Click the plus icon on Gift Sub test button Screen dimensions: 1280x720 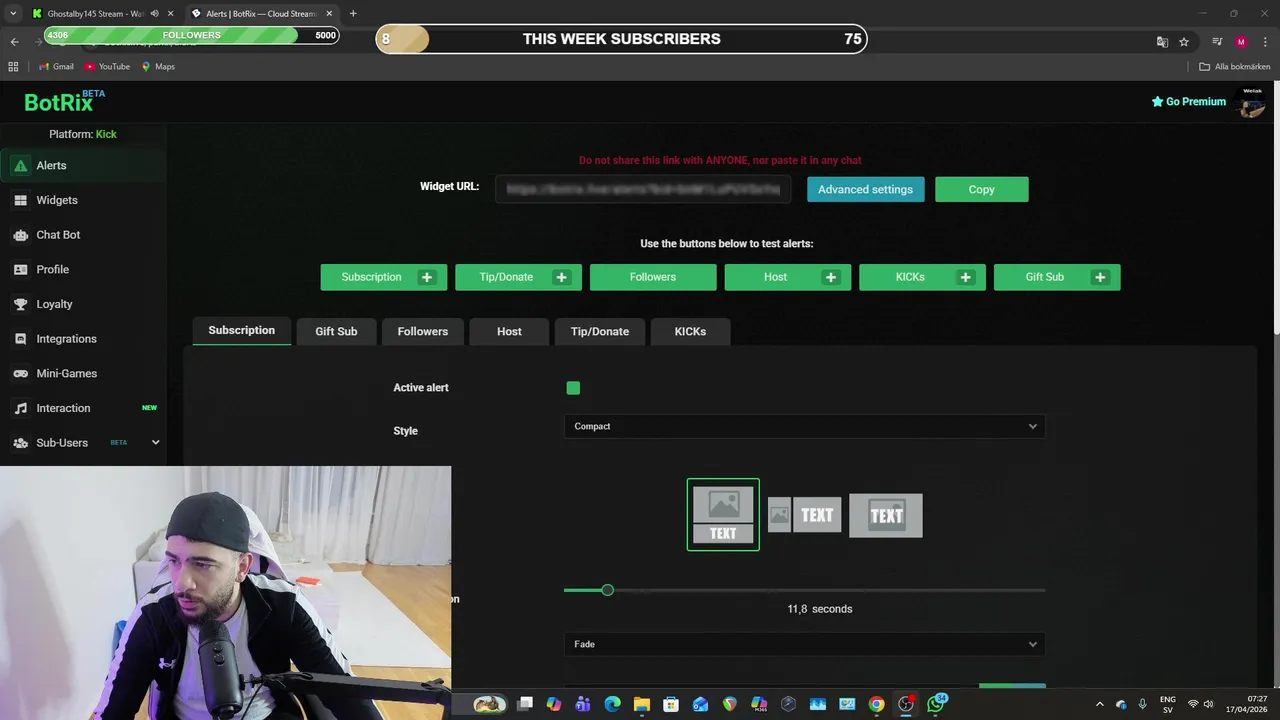(1100, 277)
